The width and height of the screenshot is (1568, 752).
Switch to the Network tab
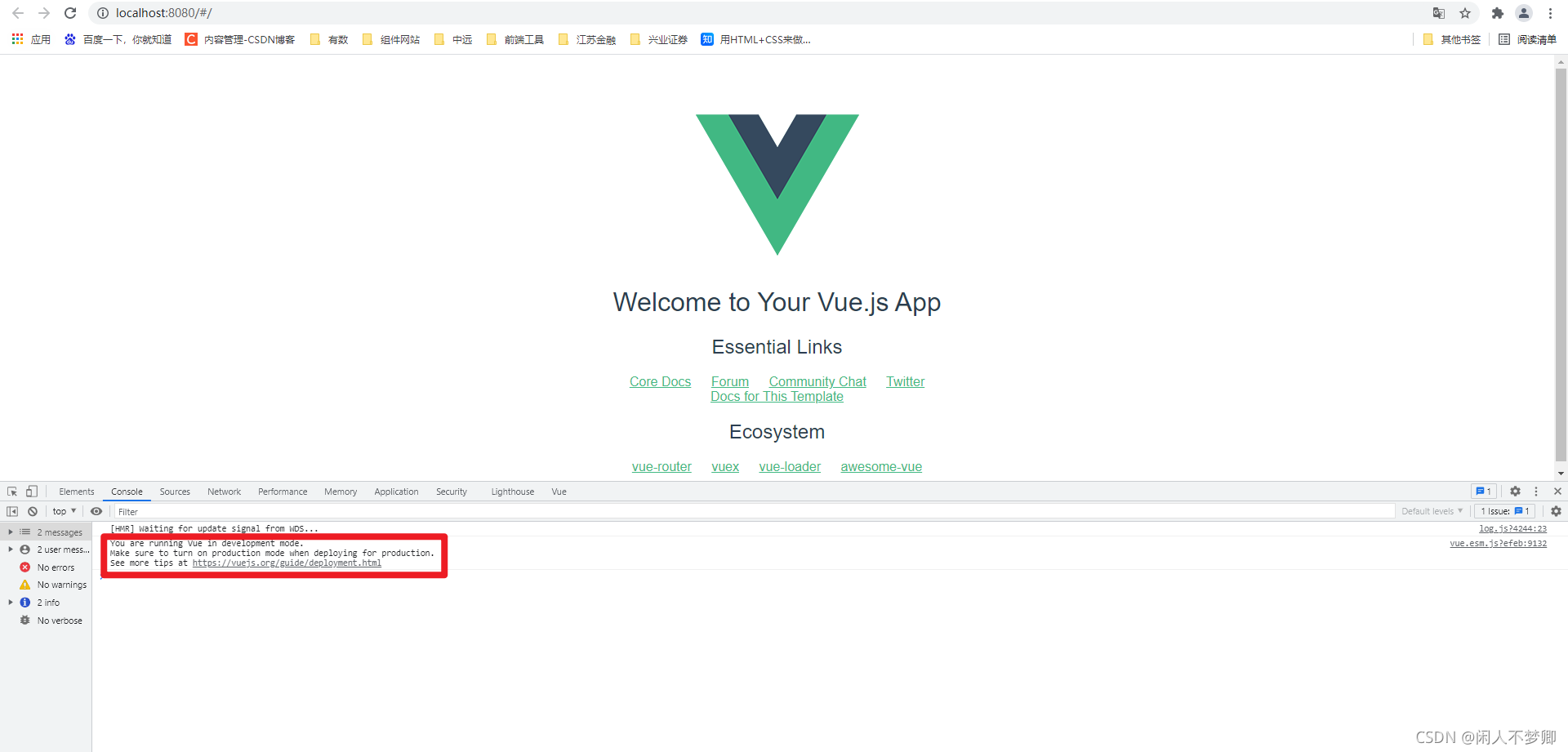click(224, 491)
